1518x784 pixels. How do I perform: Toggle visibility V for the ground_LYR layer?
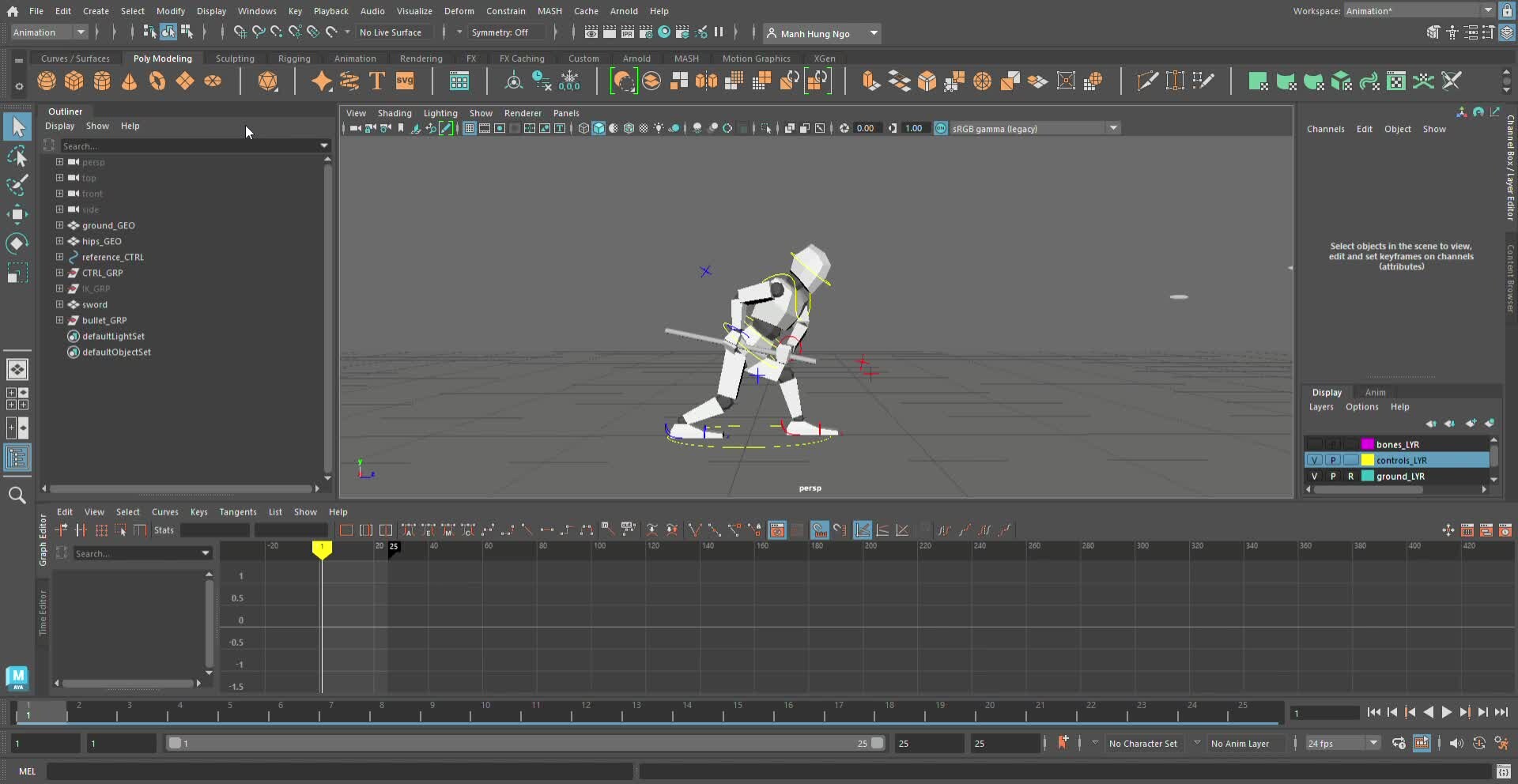pos(1314,476)
